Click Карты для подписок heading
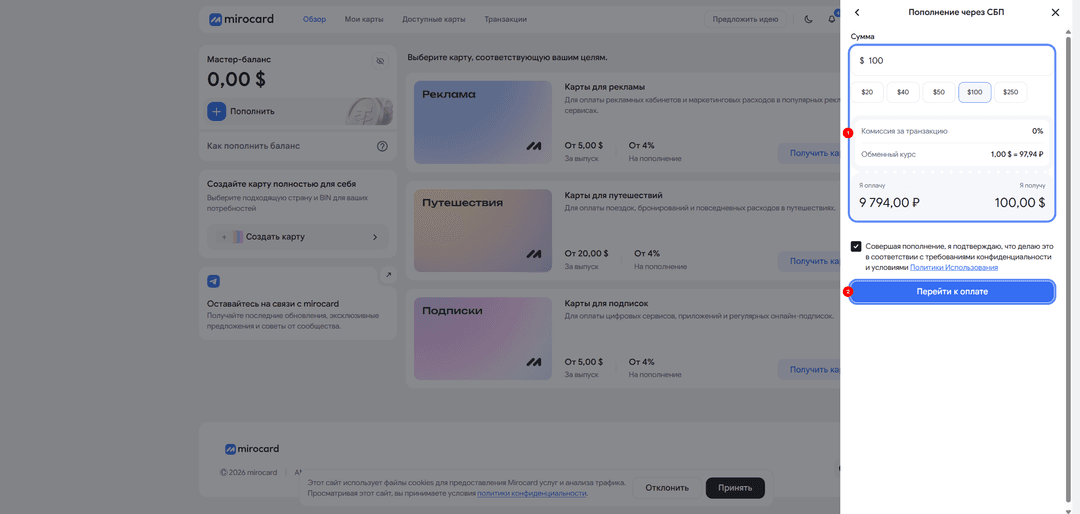 point(606,303)
